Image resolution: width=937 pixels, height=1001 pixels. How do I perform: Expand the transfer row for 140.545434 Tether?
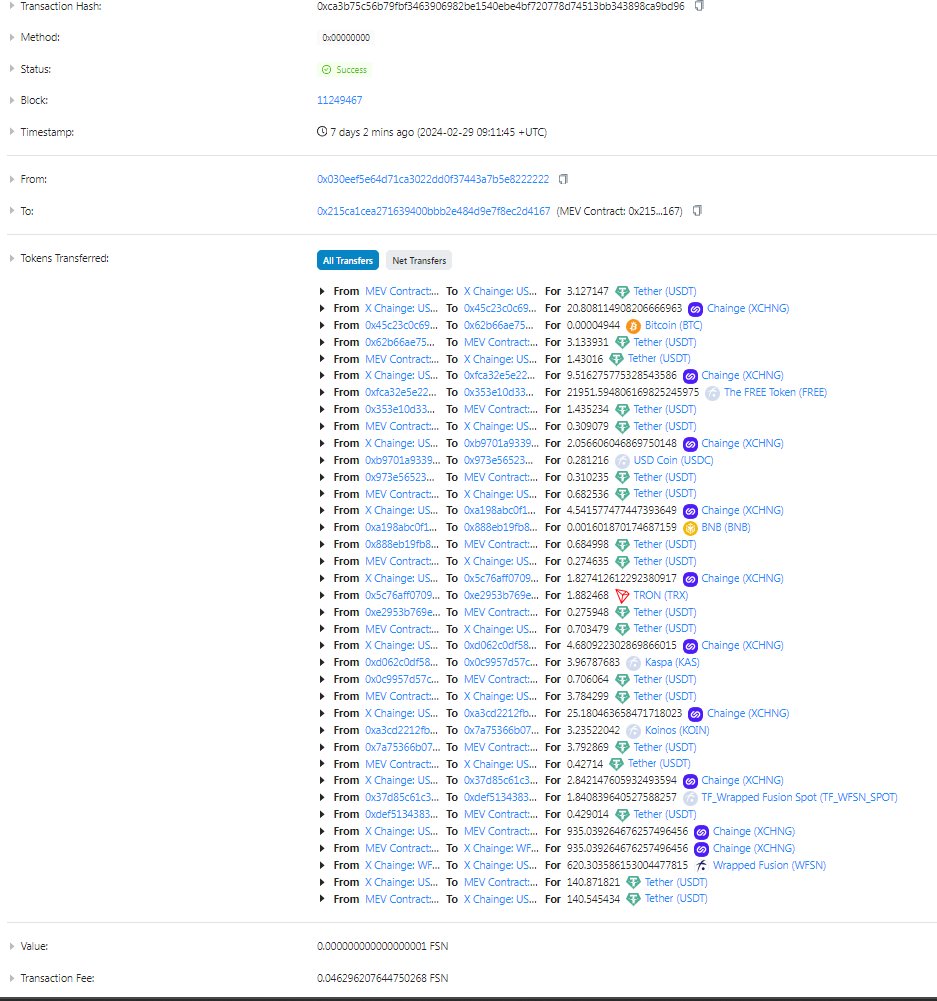pos(322,899)
